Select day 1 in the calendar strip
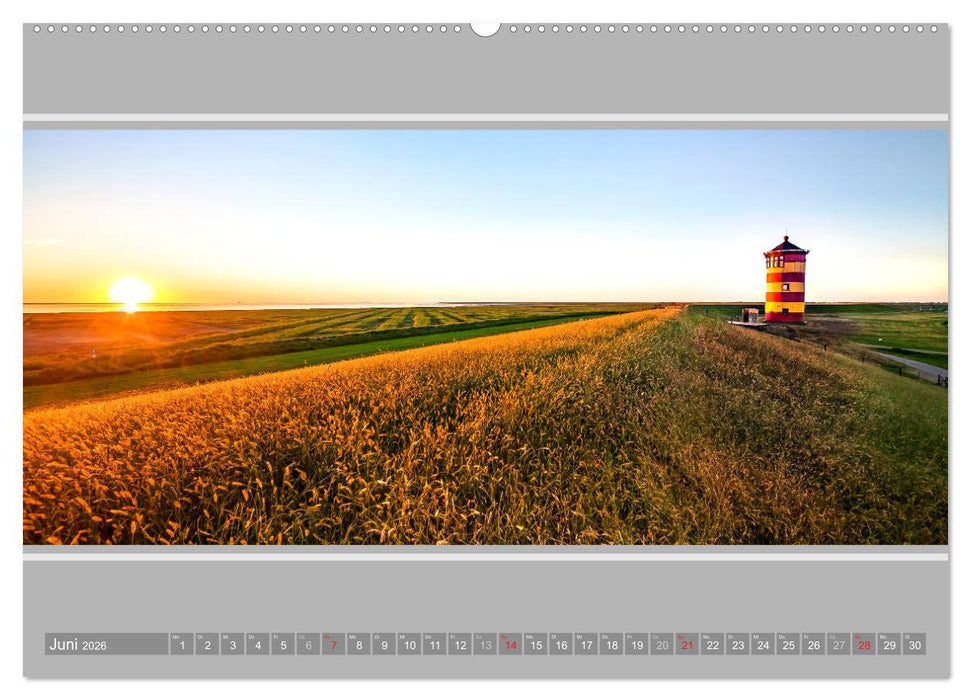 (x=181, y=645)
